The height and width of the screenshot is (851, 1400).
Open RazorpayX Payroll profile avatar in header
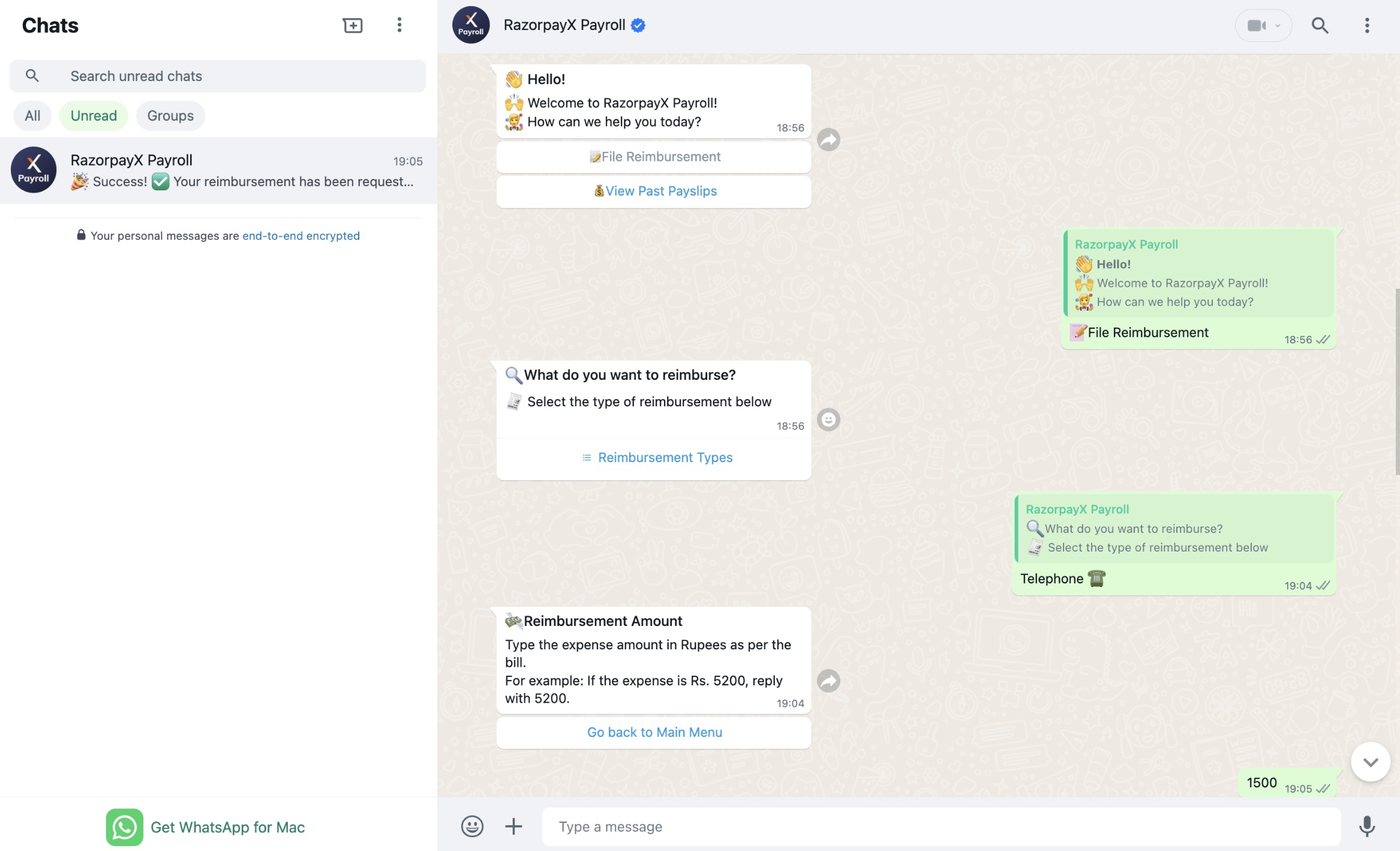coord(471,25)
